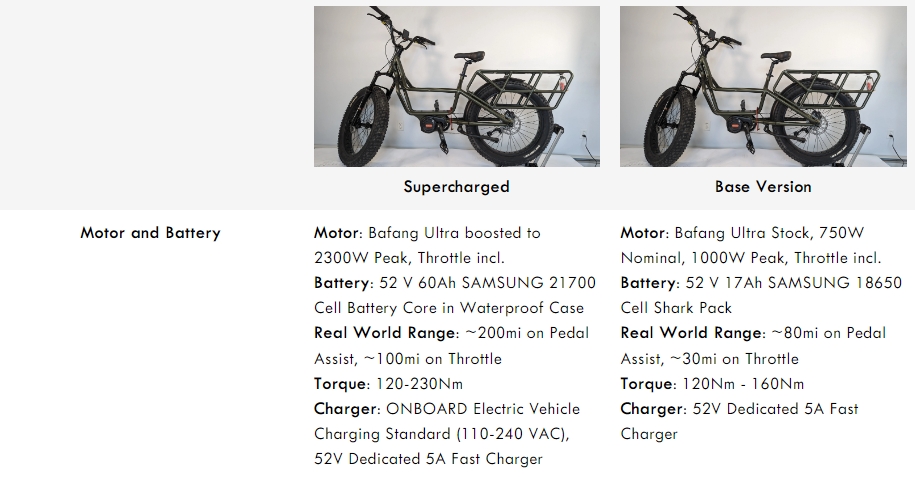Screen dimensions: 915x477
Task: Click the "52V Dedicated 5A Fast Charger" Supercharged line
Action: (428, 459)
